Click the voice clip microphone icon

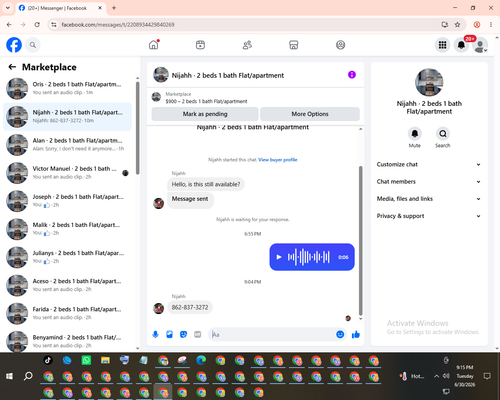click(155, 334)
